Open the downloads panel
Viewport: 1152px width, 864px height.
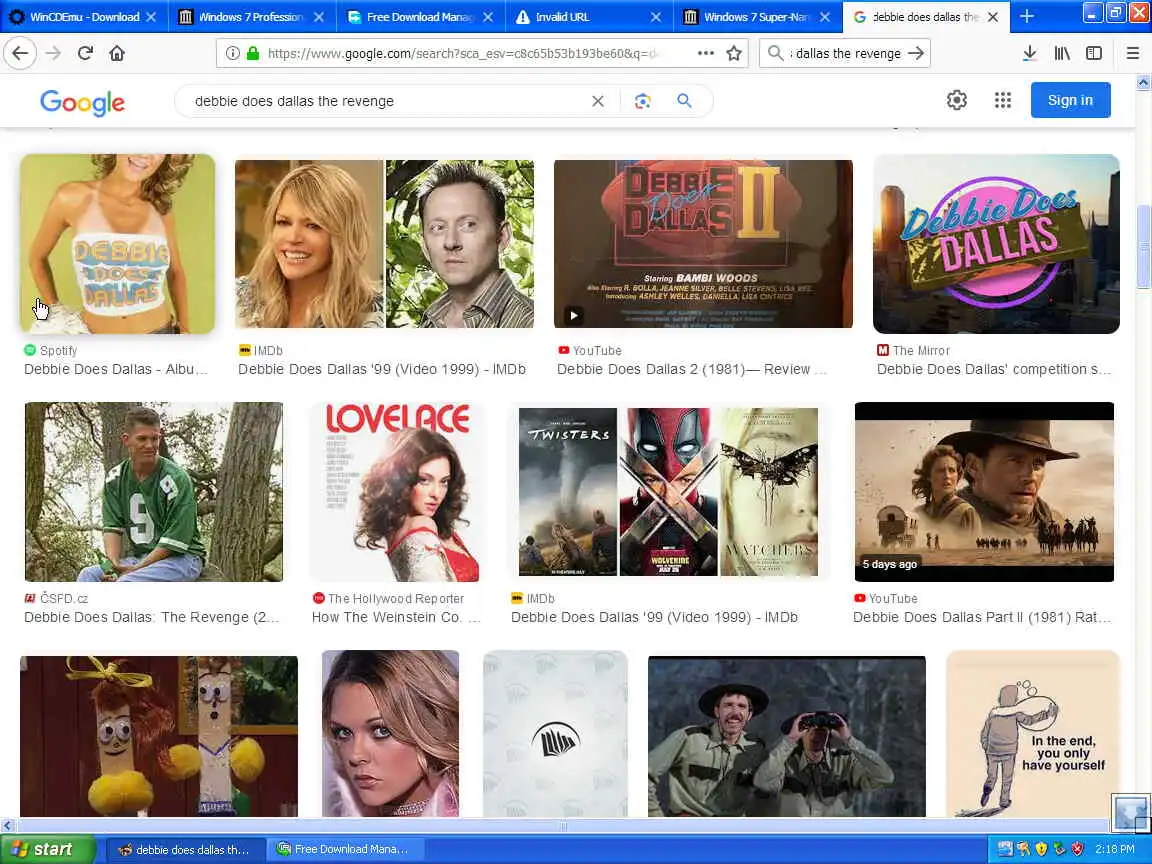coord(1029,53)
